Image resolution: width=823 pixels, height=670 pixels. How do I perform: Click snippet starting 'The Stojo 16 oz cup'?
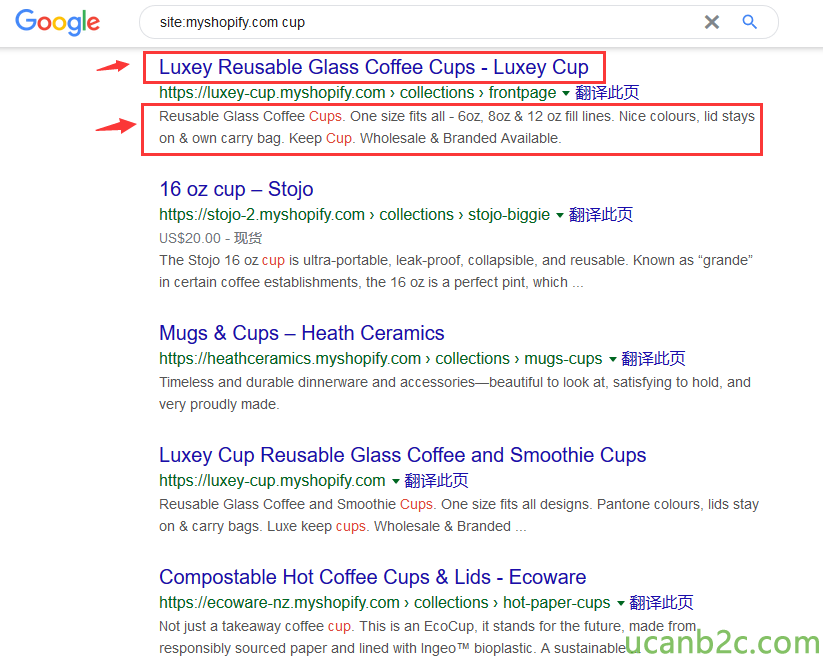456,271
